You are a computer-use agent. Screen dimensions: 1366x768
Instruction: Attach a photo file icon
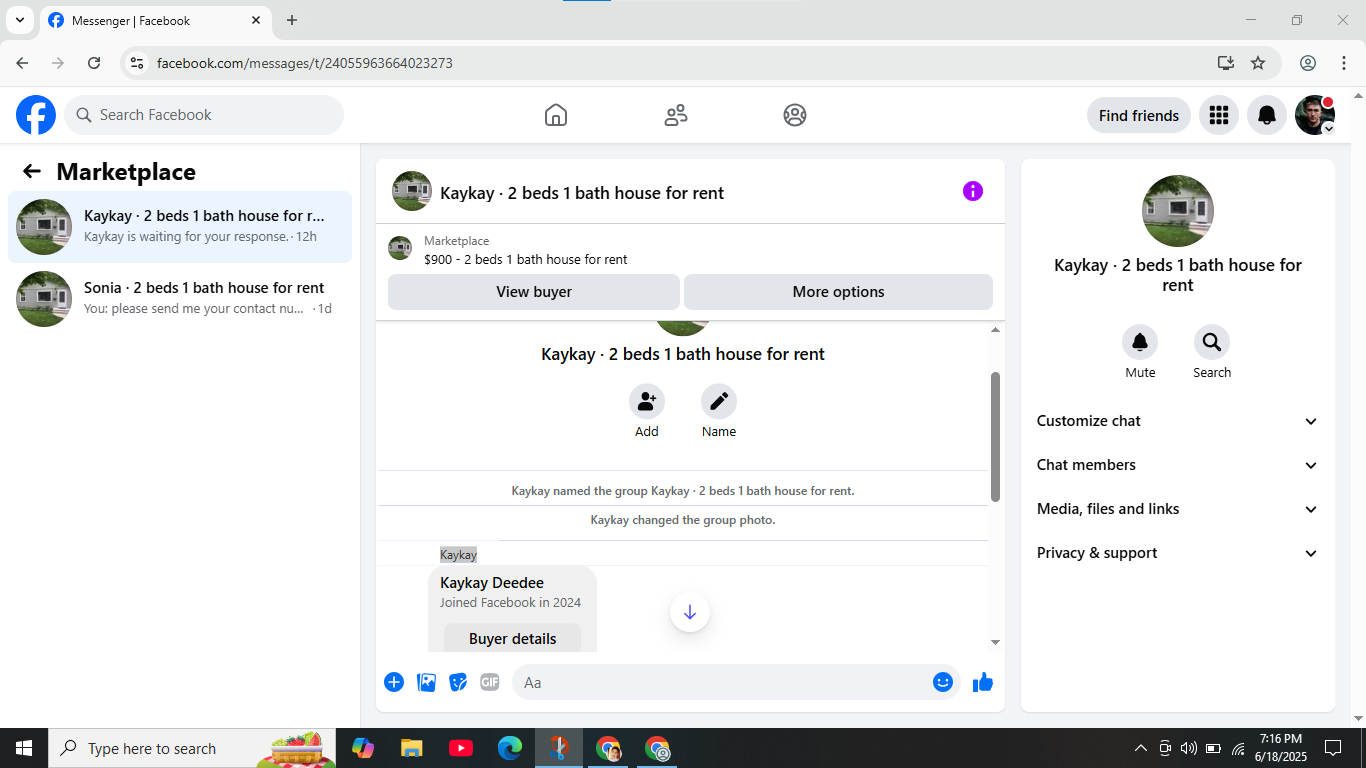(426, 682)
